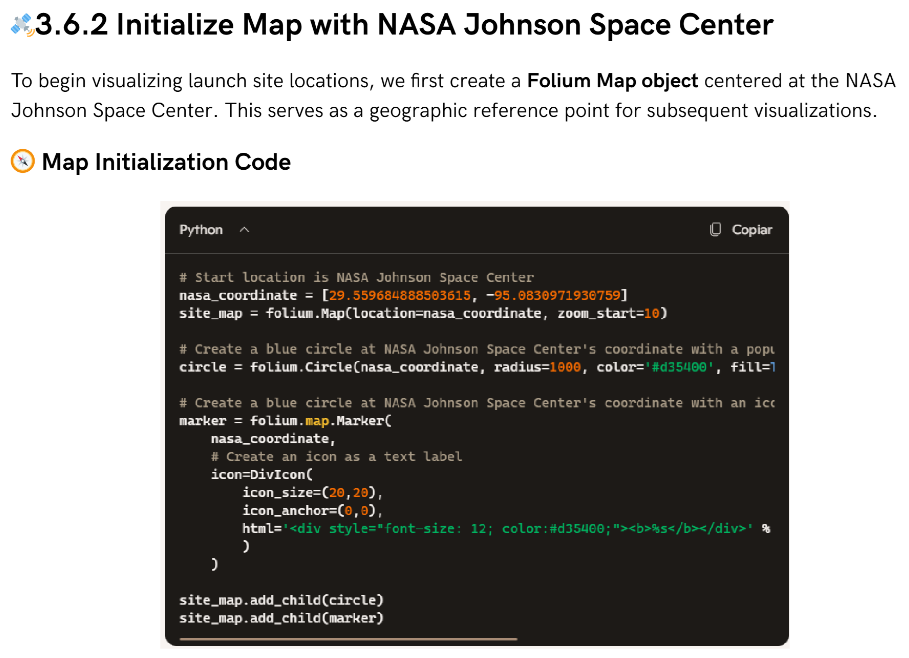Click the radius=1000 parameter
Viewport: 909px width, 658px height.
coord(537,367)
